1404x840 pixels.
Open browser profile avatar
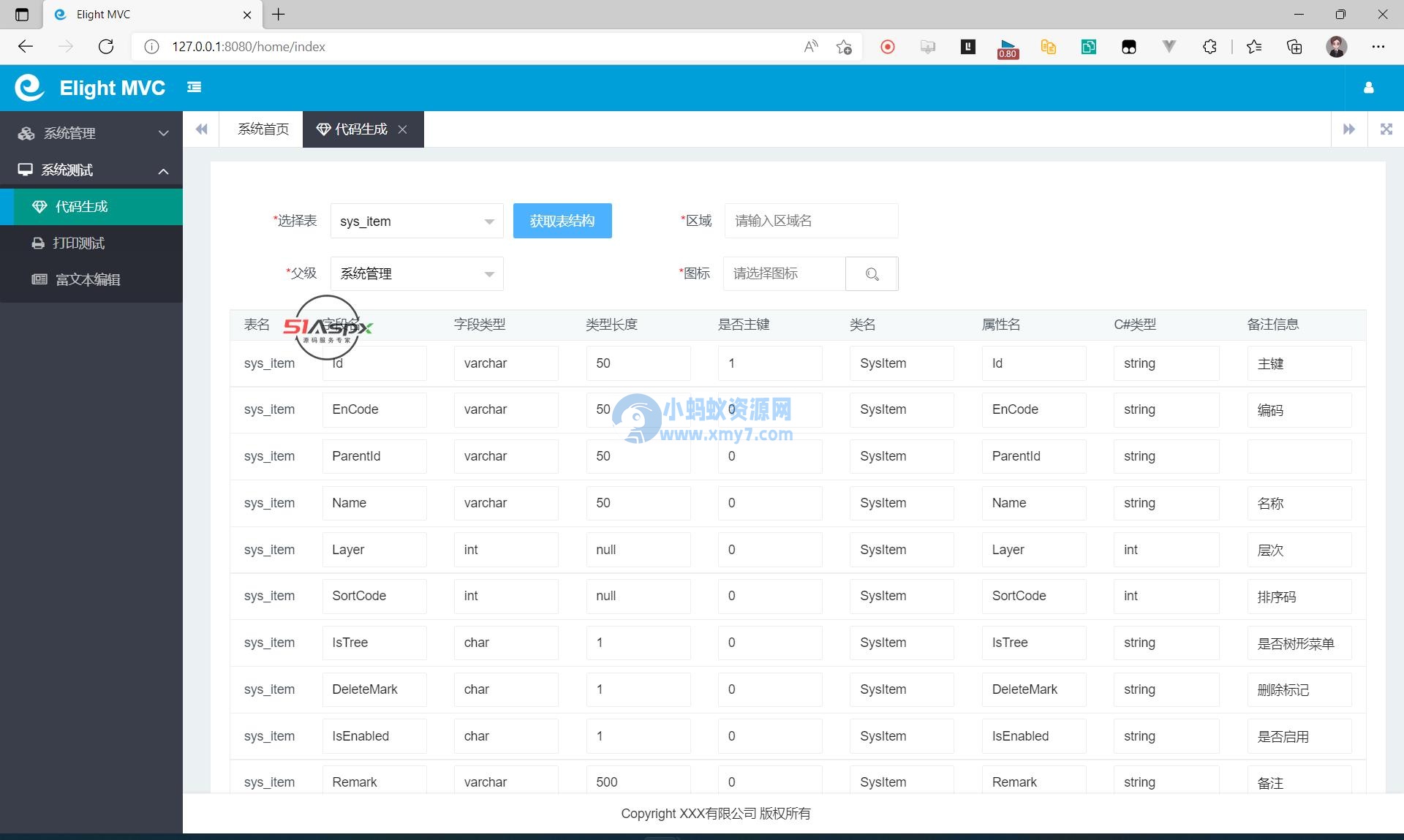(x=1337, y=47)
